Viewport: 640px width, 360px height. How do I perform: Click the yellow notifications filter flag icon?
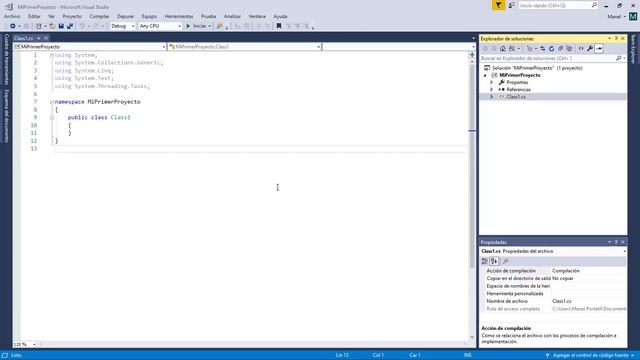pyautogui.click(x=498, y=5)
